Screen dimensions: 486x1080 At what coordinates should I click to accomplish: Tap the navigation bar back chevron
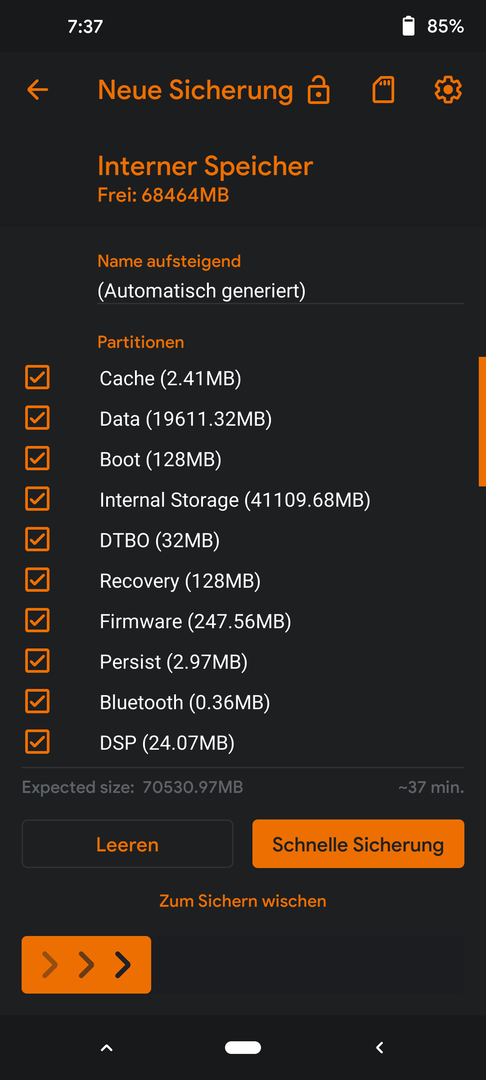pyautogui.click(x=379, y=1048)
